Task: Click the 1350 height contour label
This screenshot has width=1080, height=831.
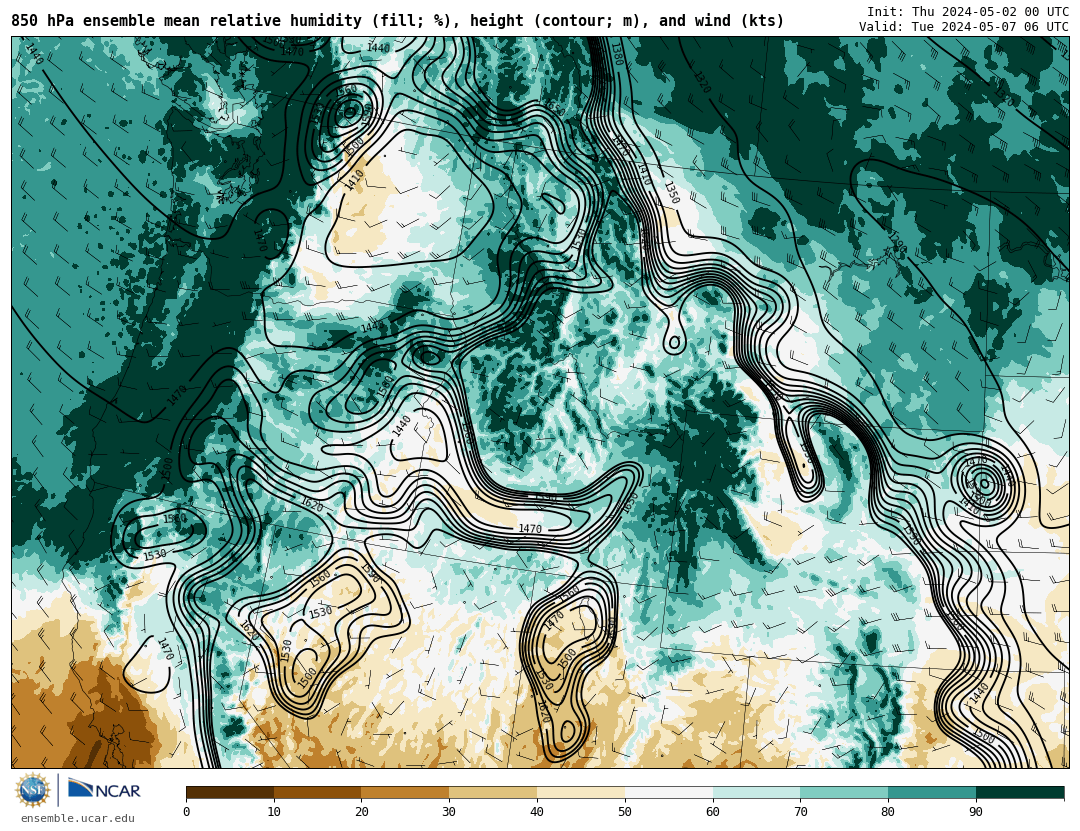Action: tap(672, 192)
